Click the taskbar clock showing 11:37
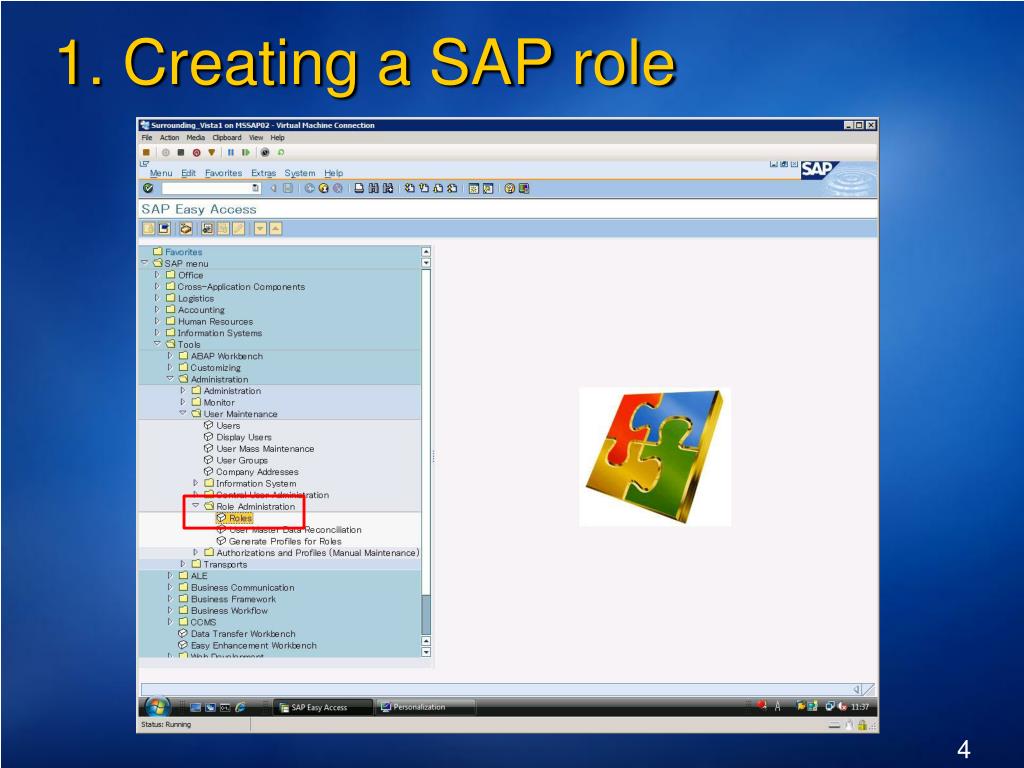This screenshot has width=1024, height=768. point(860,707)
